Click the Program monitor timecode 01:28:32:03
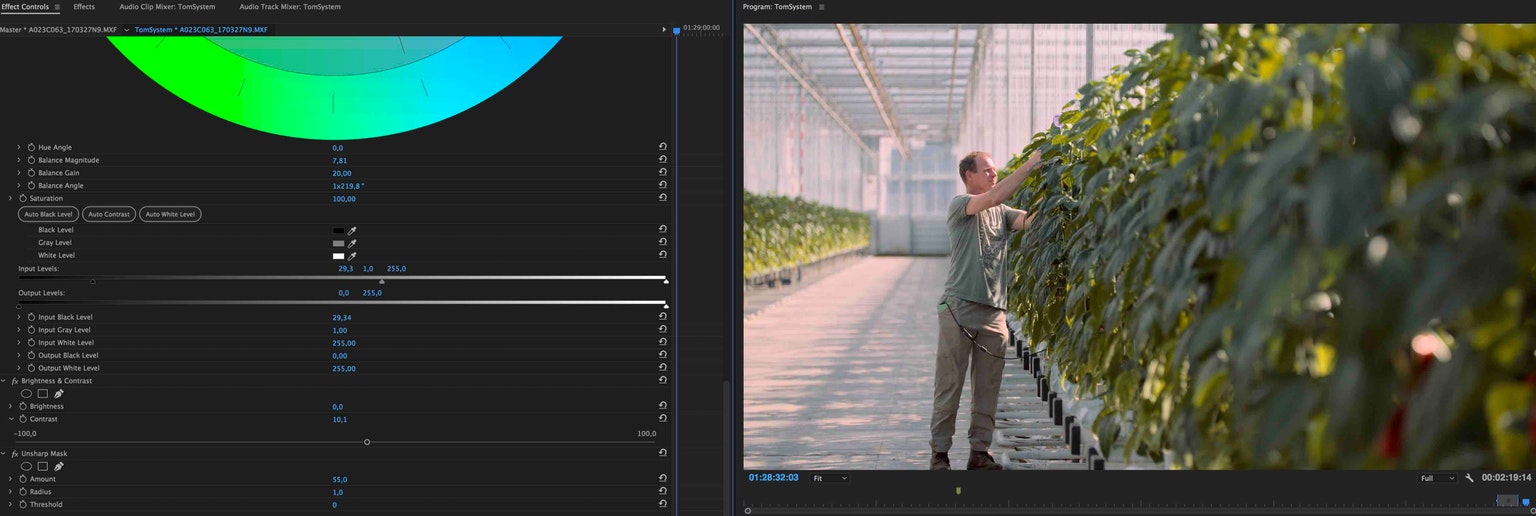This screenshot has width=1536, height=516. [773, 478]
